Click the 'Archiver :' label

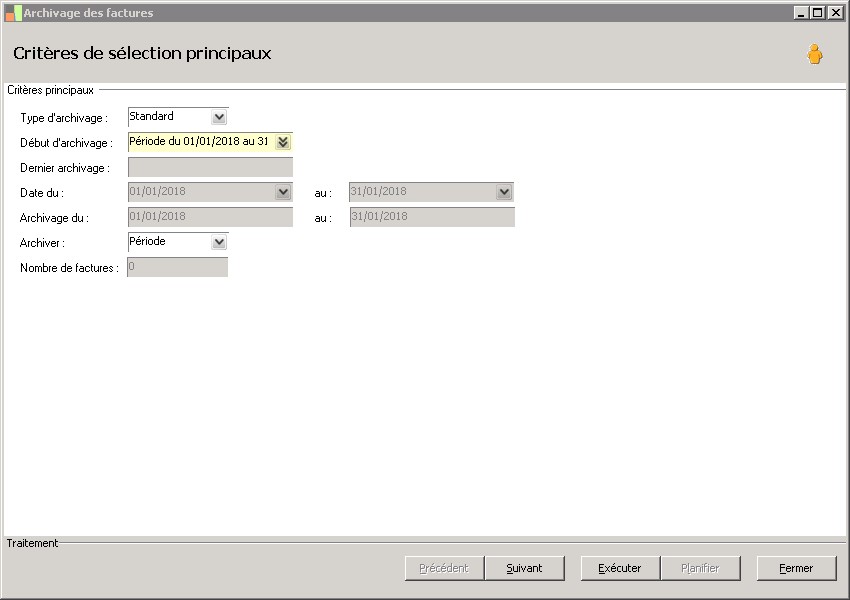(x=42, y=242)
